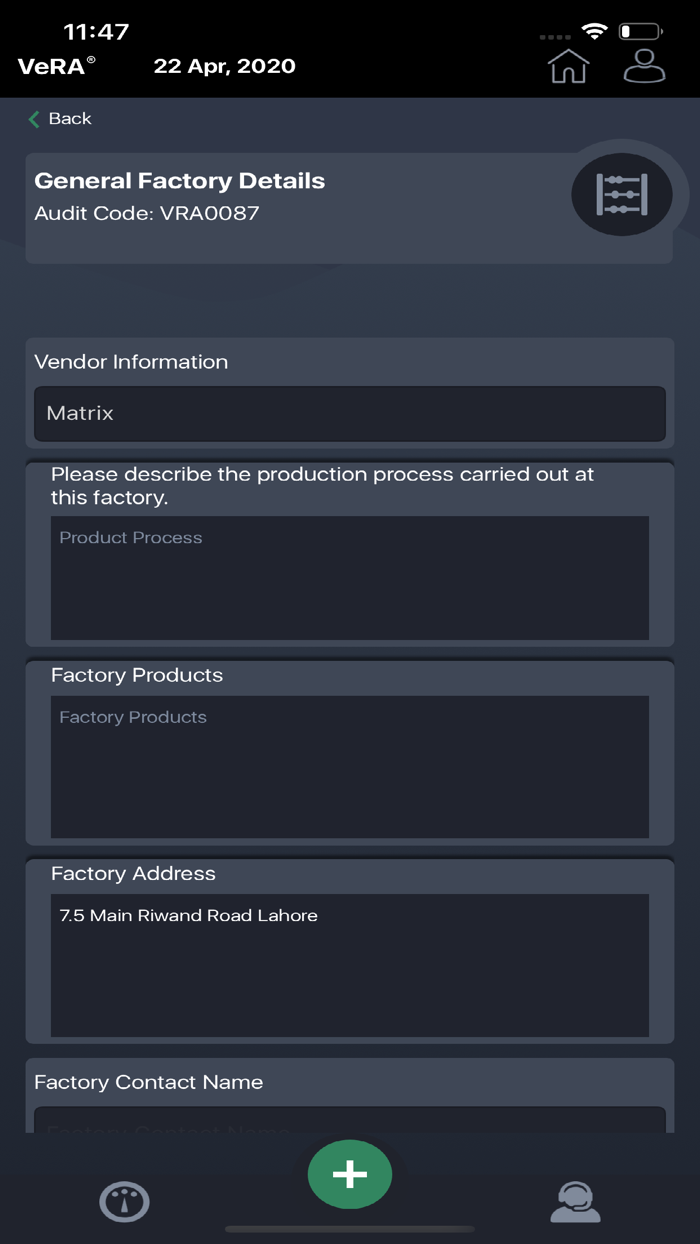The height and width of the screenshot is (1244, 700).
Task: Tap the 11:47 clock display
Action: 95,31
